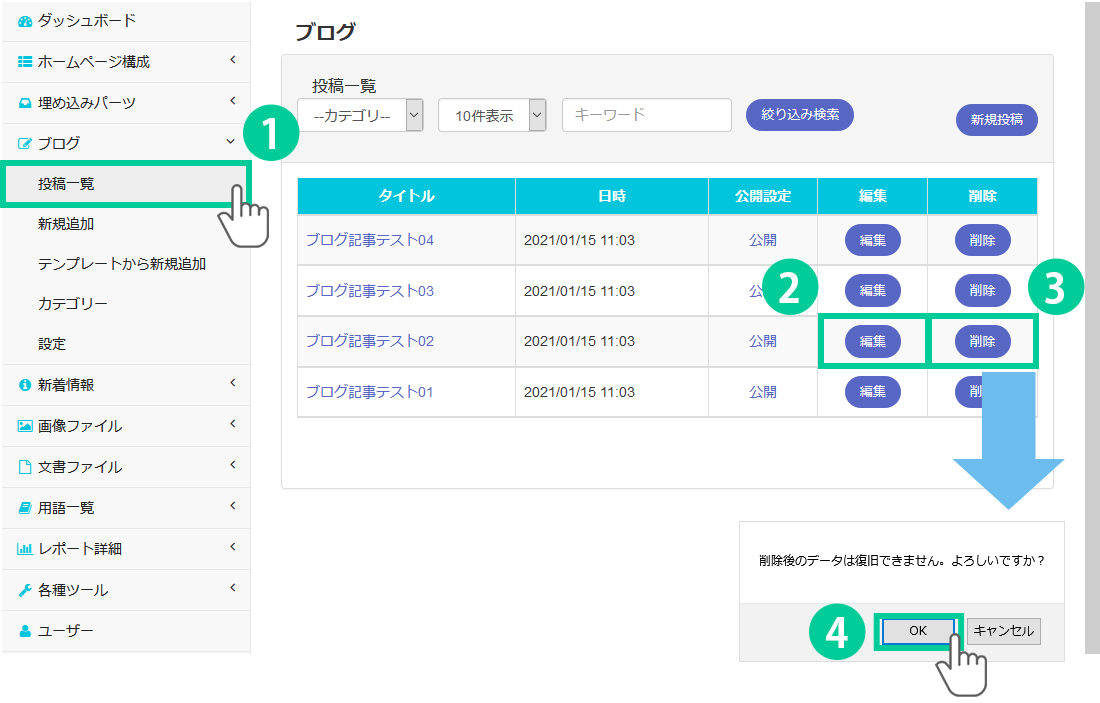Expand the 文書ファイル sidebar section
The height and width of the screenshot is (703, 1100).
click(x=232, y=466)
